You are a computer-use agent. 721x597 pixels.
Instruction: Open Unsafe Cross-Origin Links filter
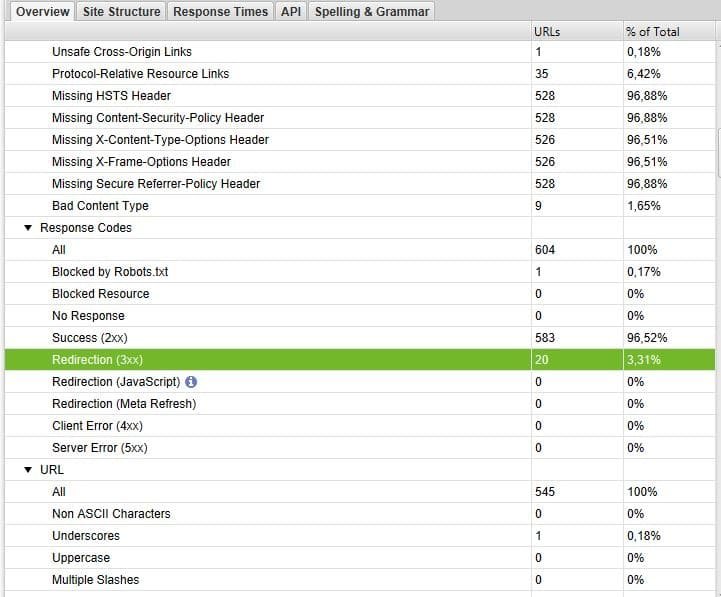coord(121,52)
